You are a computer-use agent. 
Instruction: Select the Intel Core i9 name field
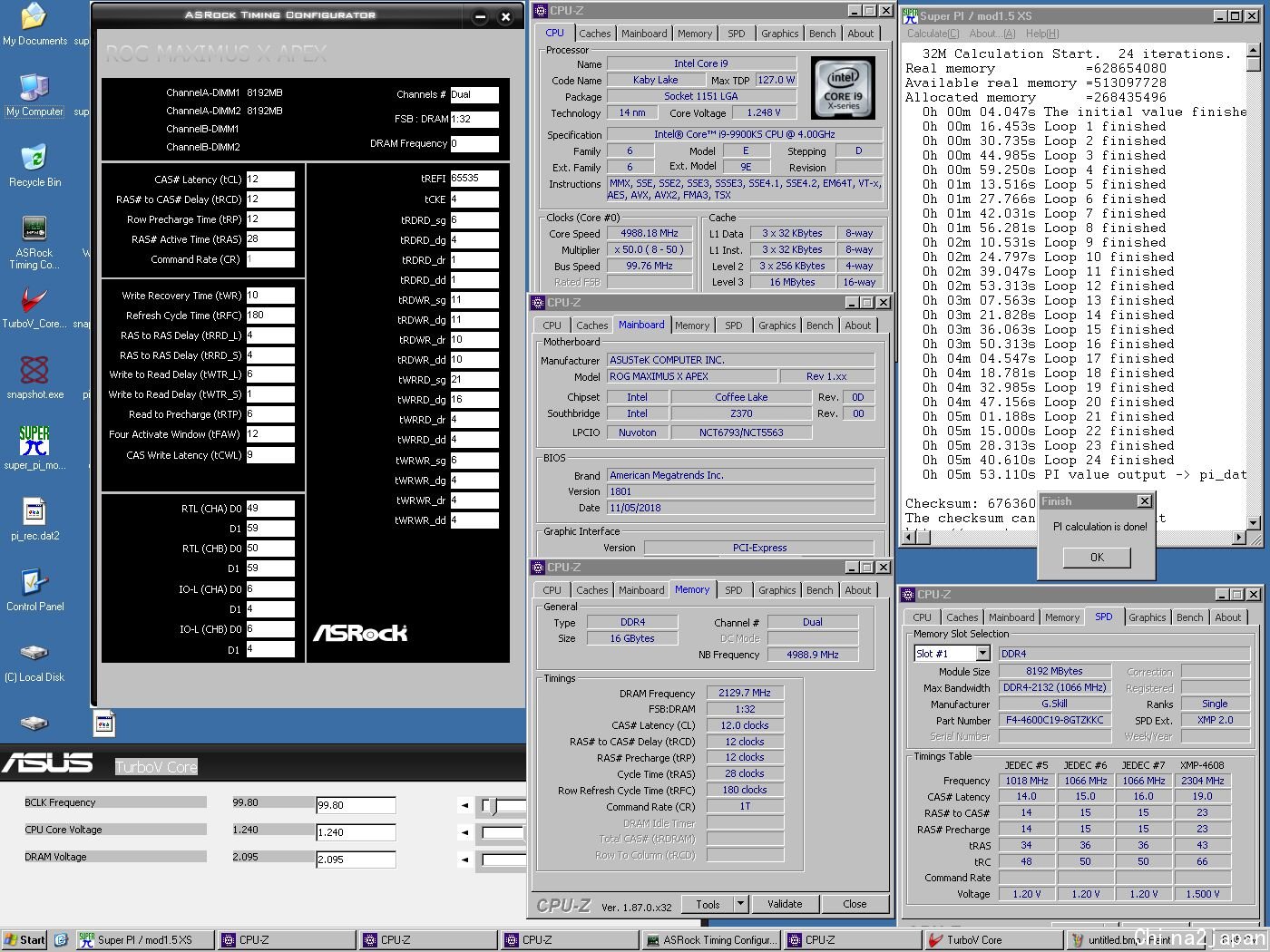[x=701, y=63]
